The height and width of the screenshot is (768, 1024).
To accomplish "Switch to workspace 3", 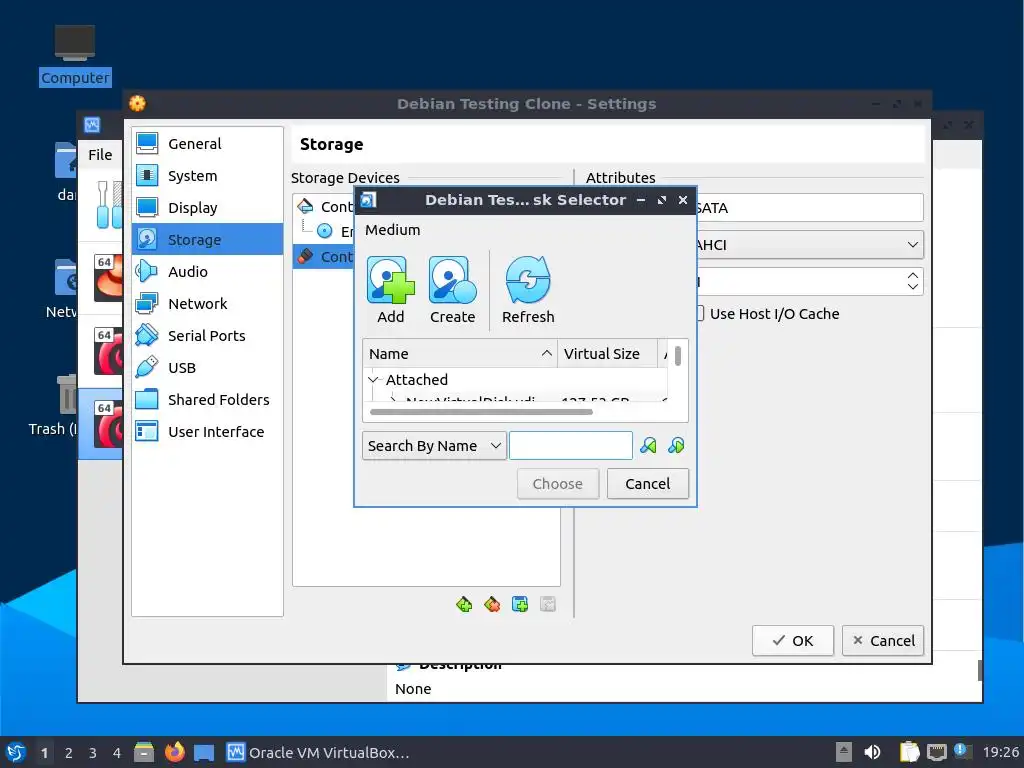I will tap(93, 753).
